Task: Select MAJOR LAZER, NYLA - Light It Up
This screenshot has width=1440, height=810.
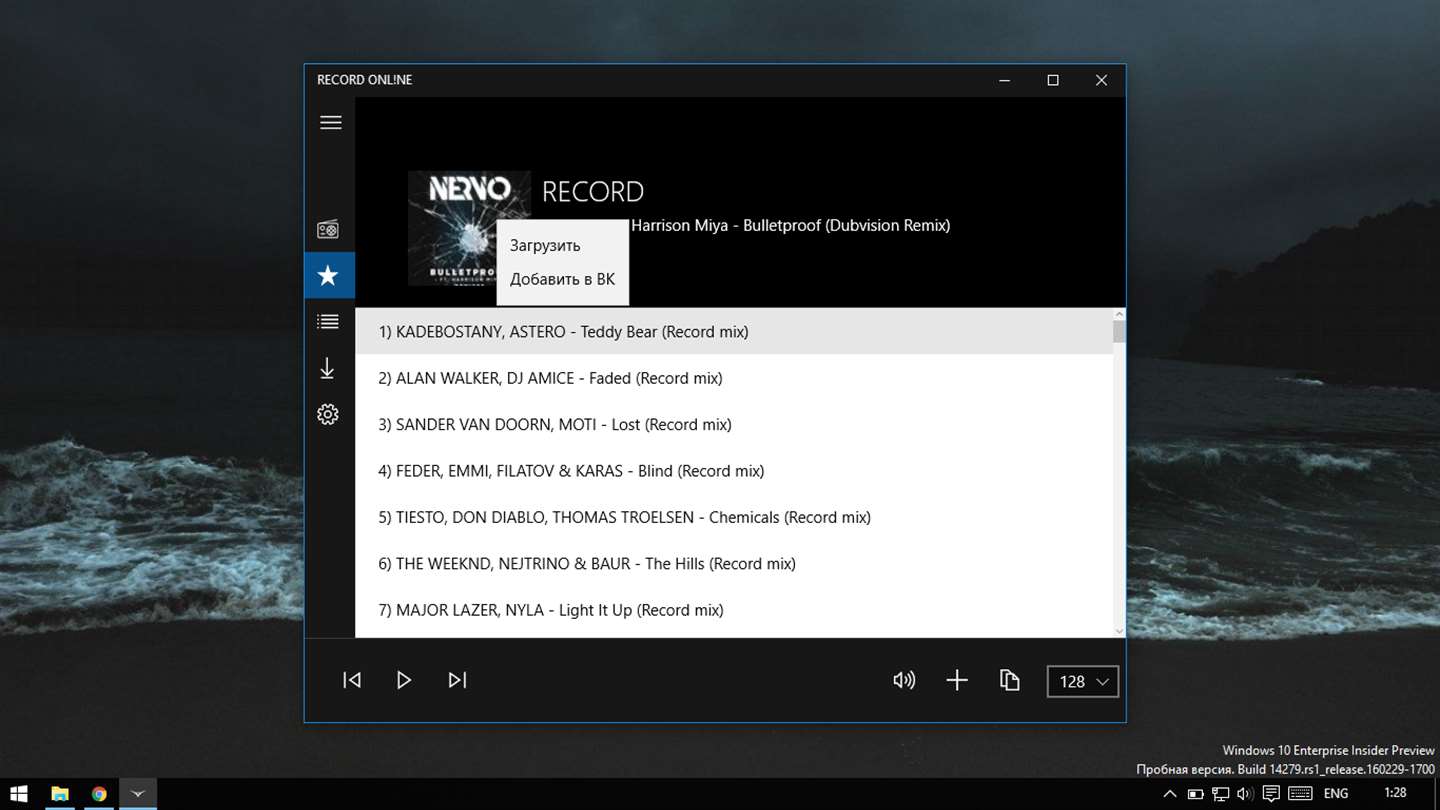Action: [734, 610]
